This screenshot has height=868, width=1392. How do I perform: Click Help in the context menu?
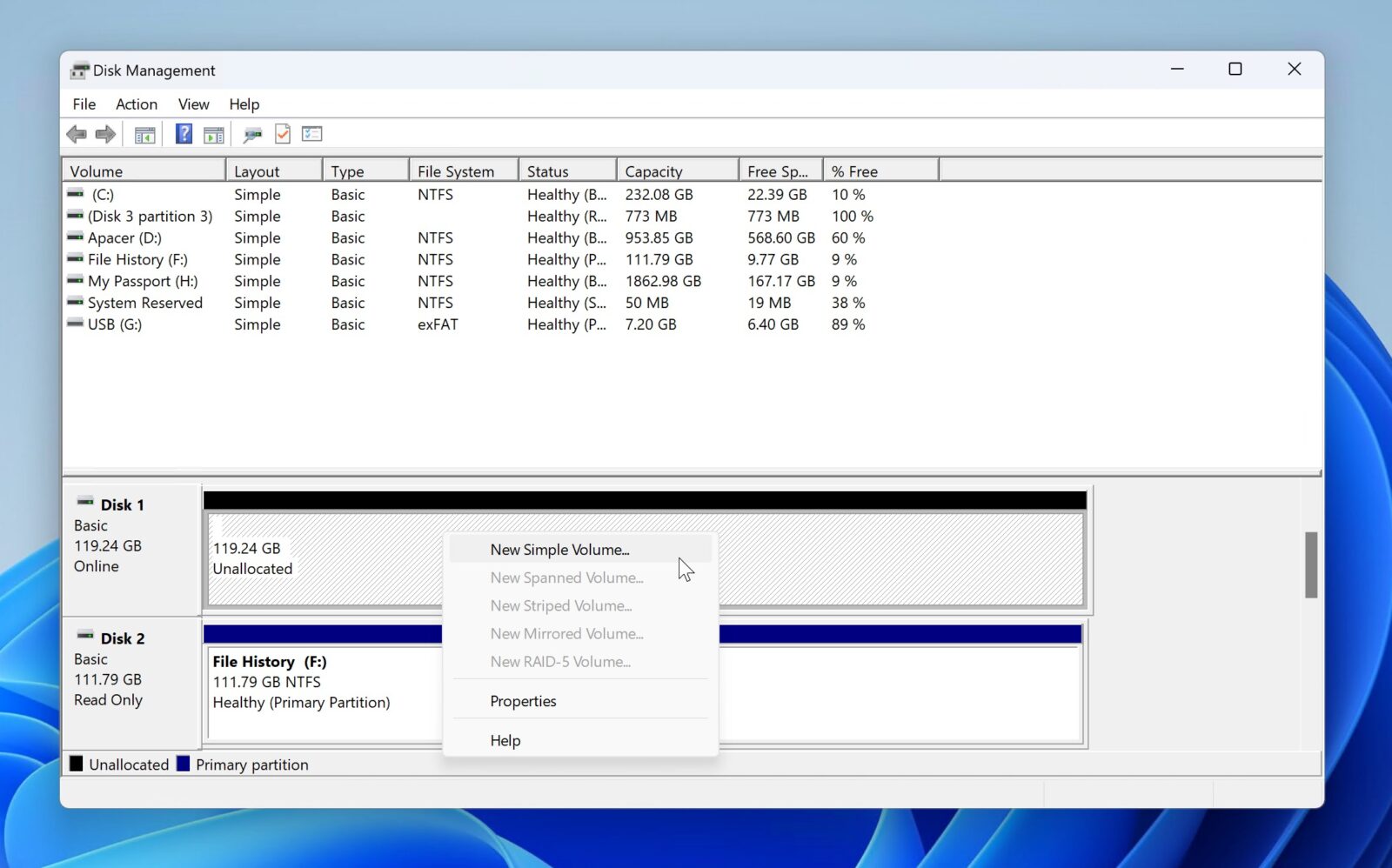(x=505, y=740)
